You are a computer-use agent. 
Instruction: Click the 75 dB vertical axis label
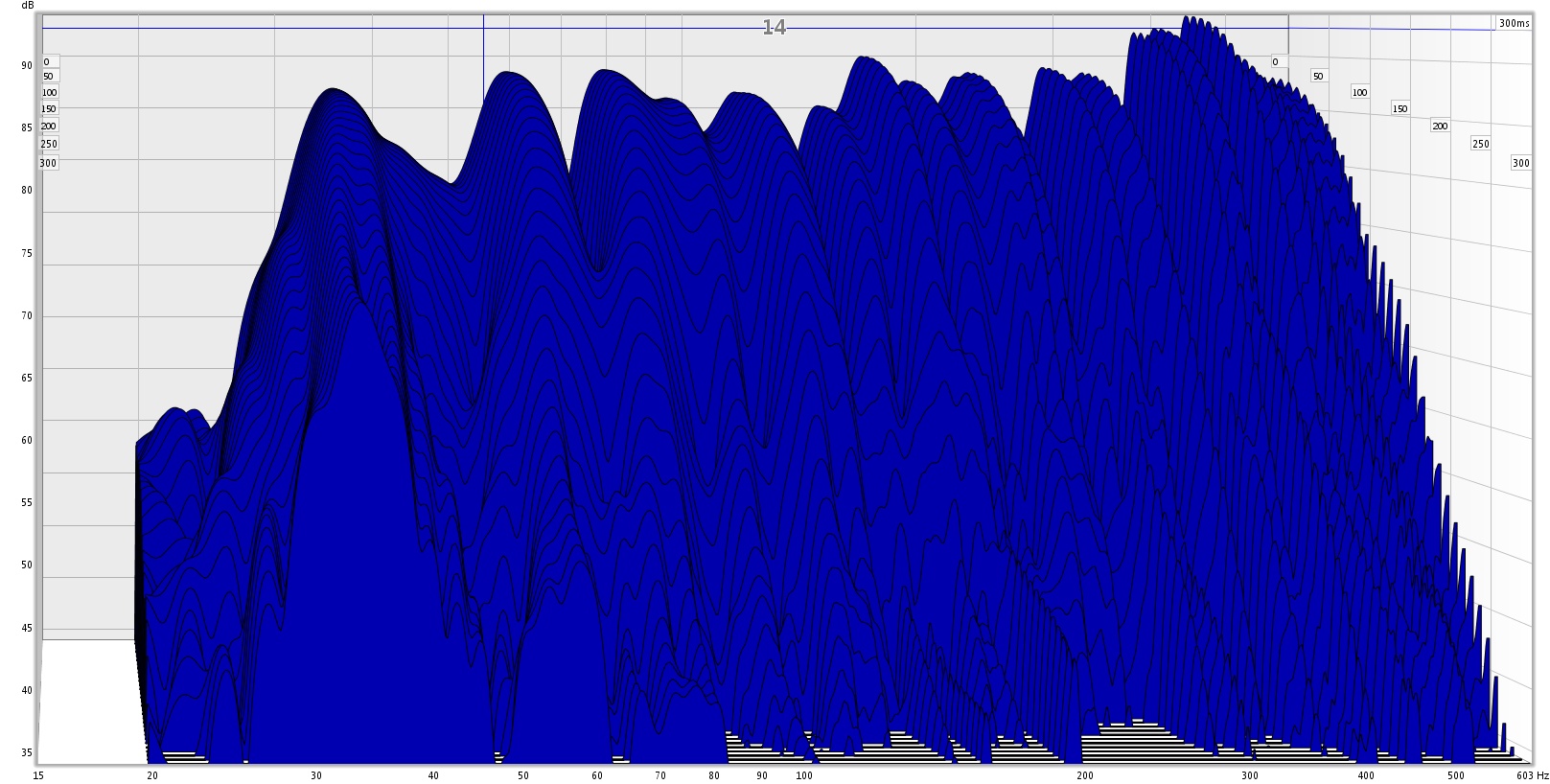click(27, 254)
